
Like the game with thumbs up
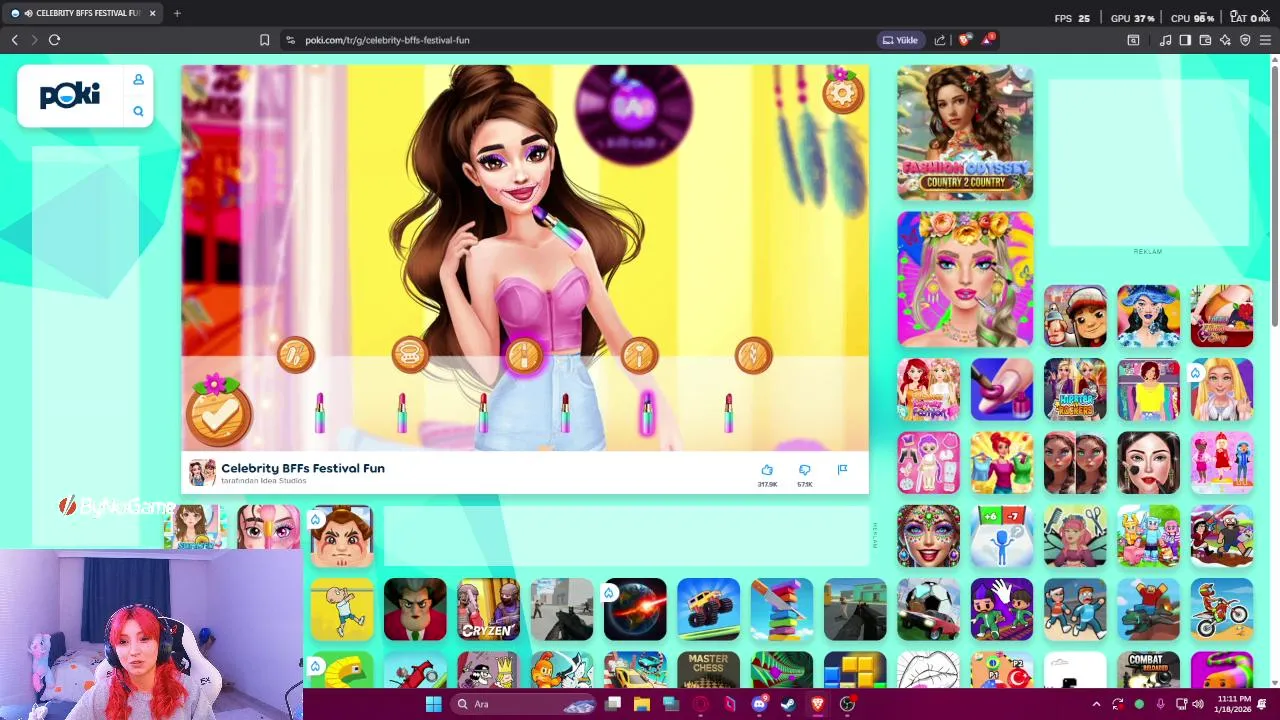click(767, 470)
